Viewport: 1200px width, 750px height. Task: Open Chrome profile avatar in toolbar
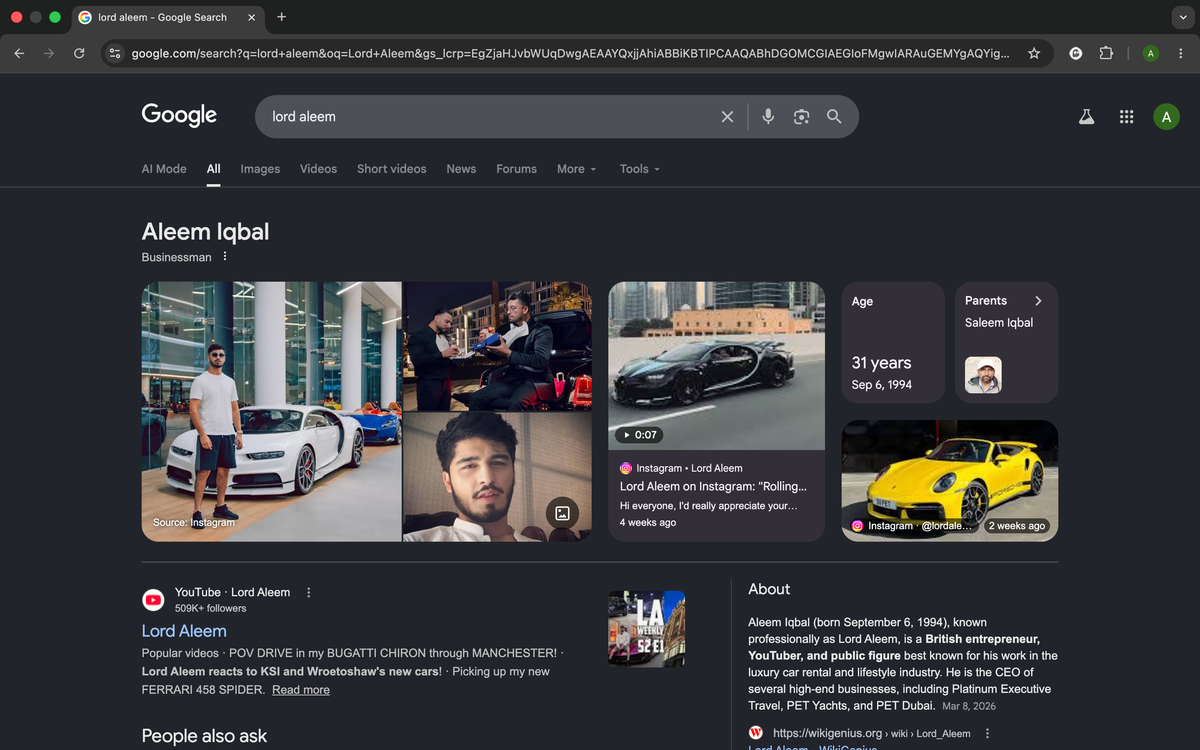pyautogui.click(x=1151, y=53)
